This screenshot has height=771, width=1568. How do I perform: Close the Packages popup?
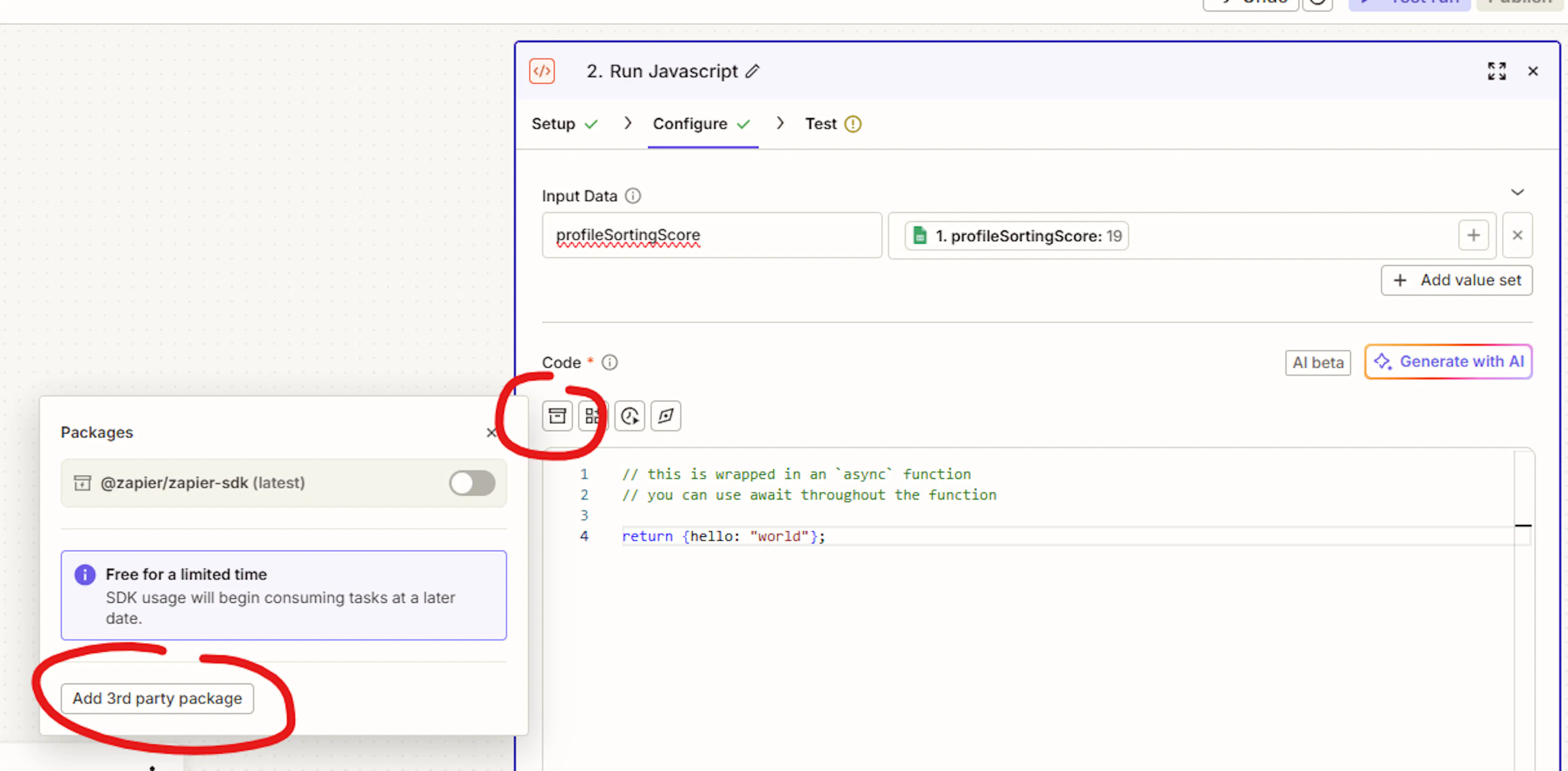[491, 432]
